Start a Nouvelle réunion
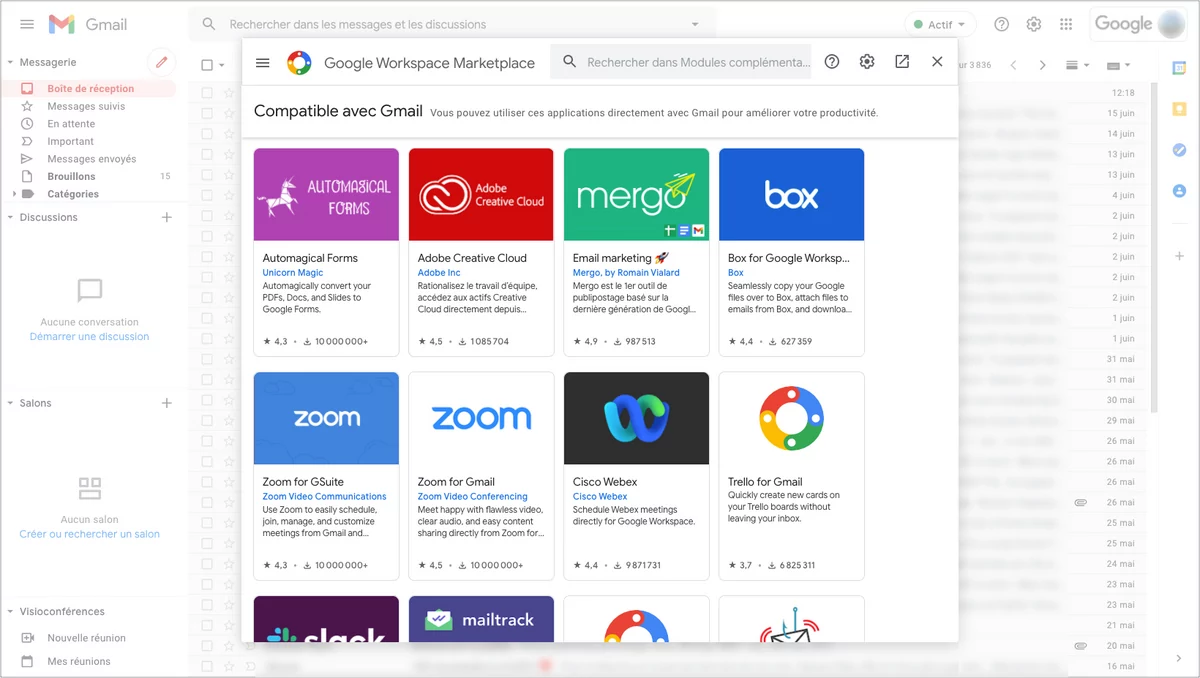This screenshot has height=678, width=1200. coord(86,638)
